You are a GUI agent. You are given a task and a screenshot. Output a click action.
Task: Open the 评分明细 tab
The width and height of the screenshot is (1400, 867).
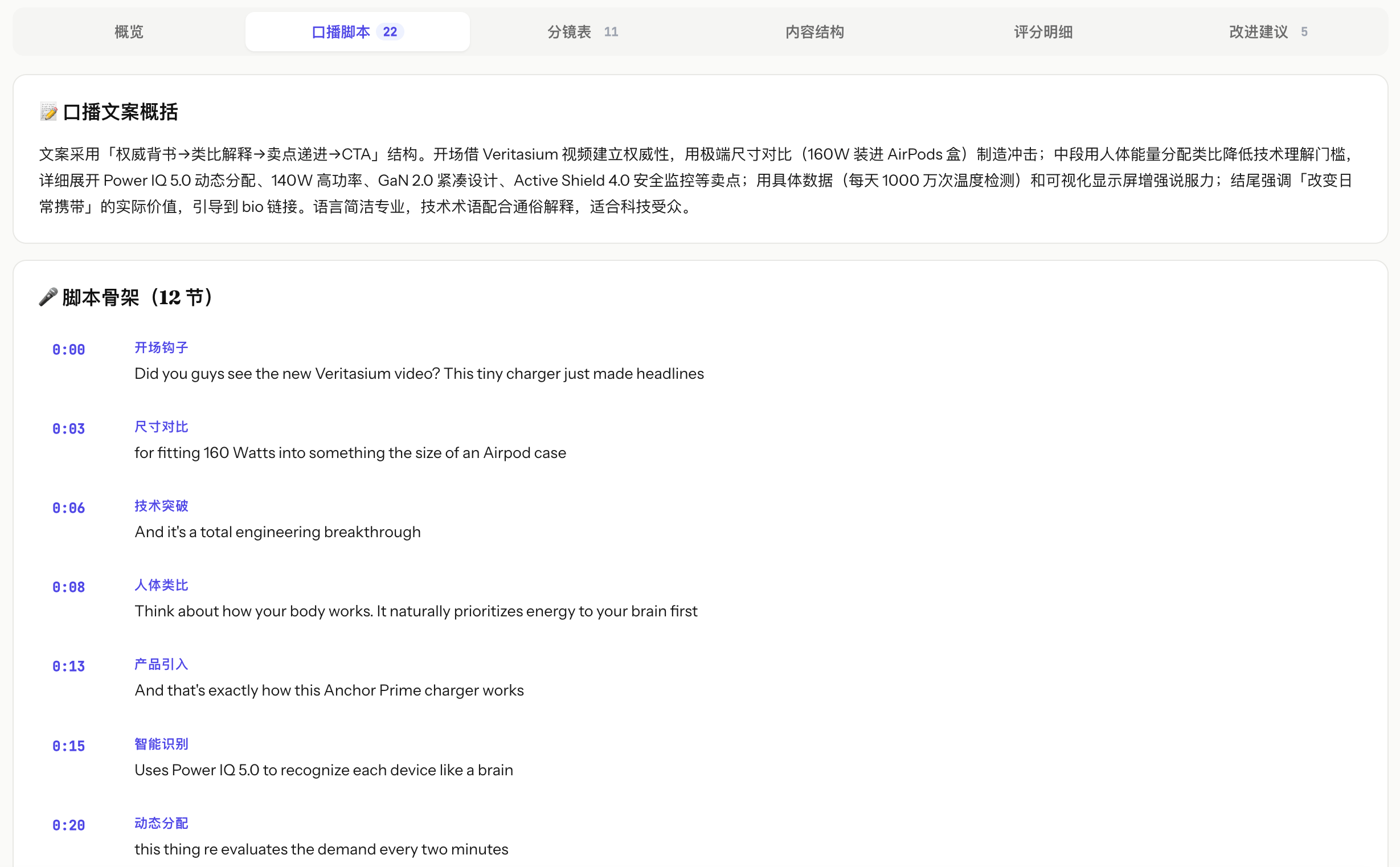pyautogui.click(x=1043, y=31)
